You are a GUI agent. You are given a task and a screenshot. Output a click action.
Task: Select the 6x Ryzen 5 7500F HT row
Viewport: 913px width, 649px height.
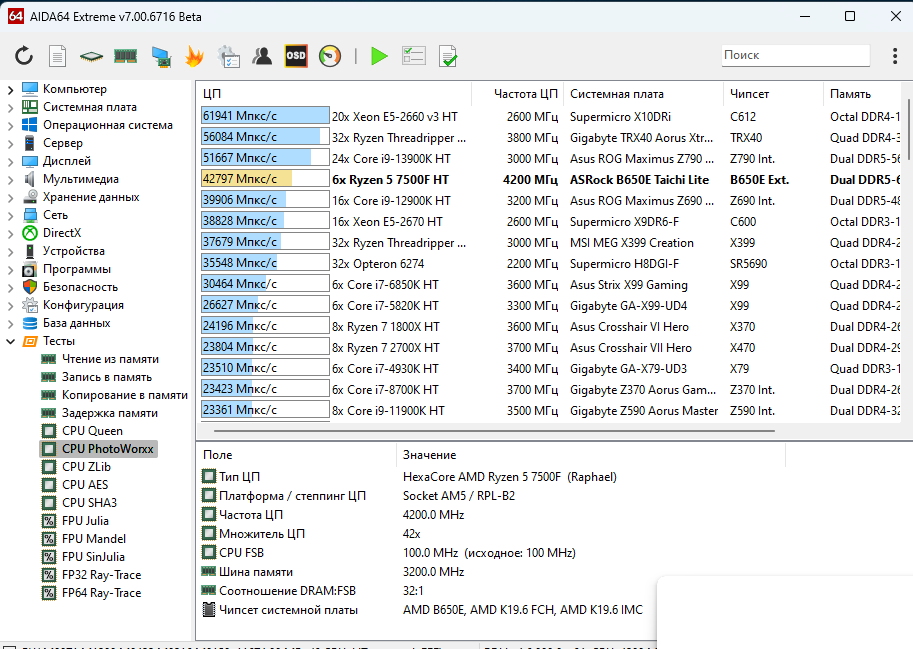click(x=549, y=179)
